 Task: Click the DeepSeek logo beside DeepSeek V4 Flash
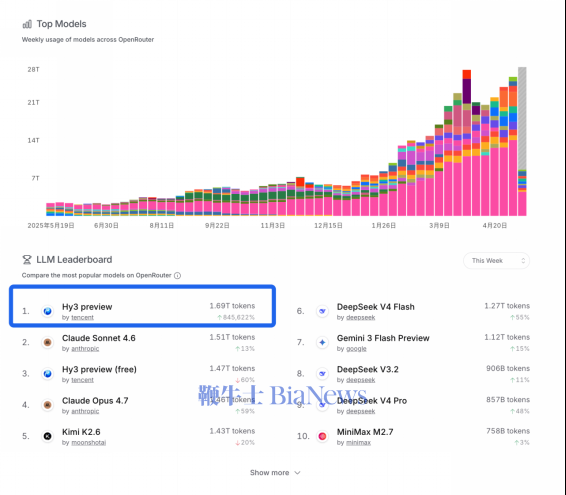[x=322, y=311]
